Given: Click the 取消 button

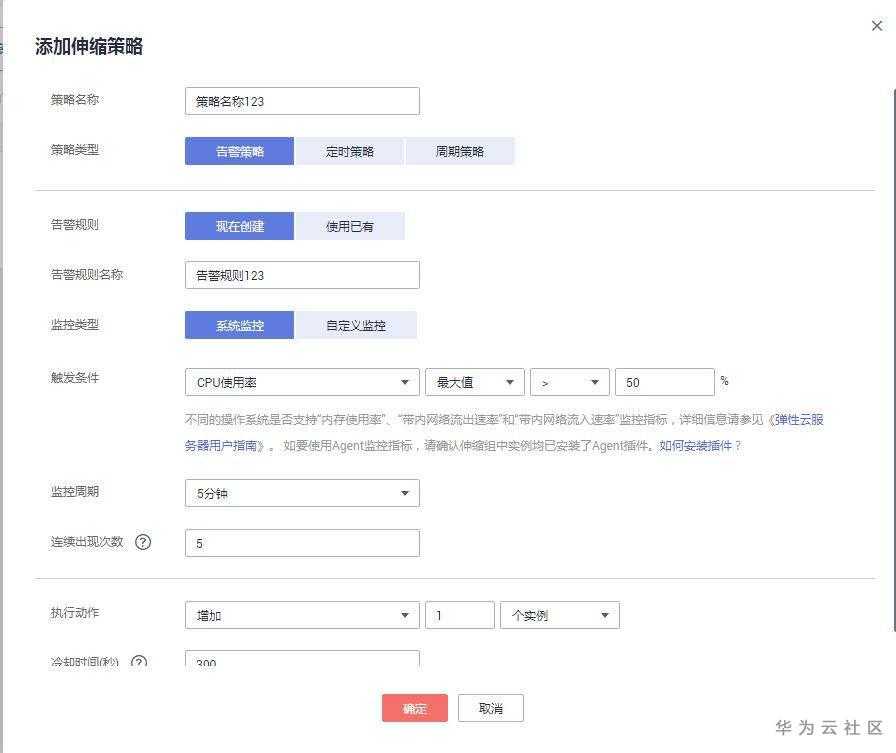Looking at the screenshot, I should pos(490,708).
